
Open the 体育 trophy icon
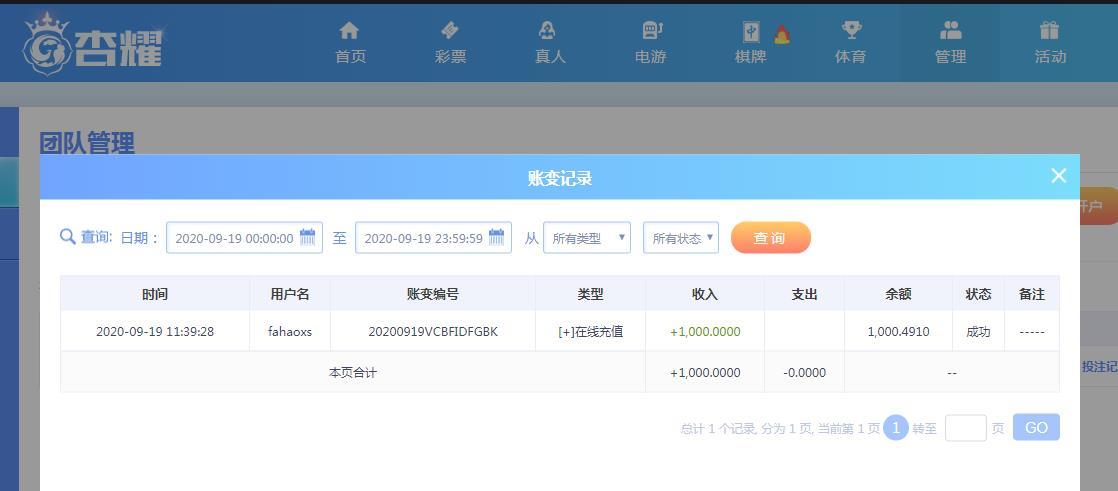pyautogui.click(x=851, y=30)
